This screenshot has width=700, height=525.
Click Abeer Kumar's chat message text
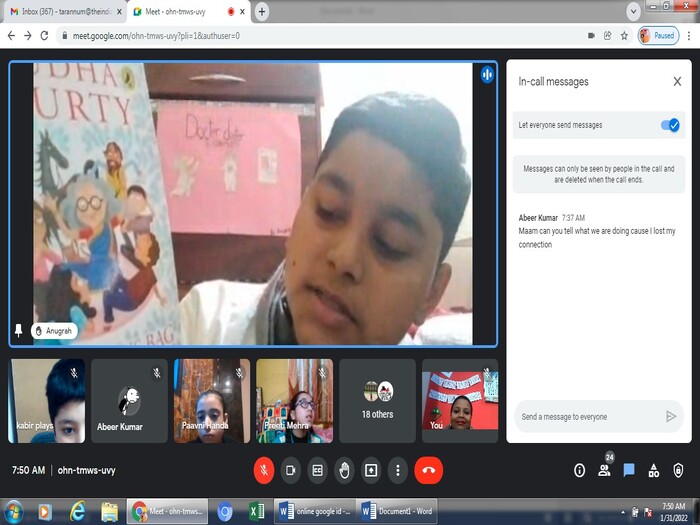point(596,238)
